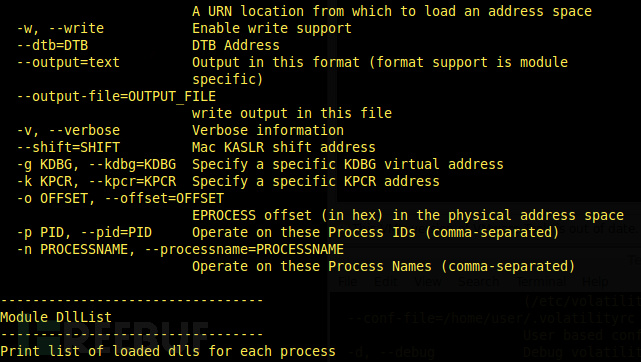Open File menu in background terminal window
Screen dimensions: 641x362
[x=348, y=282]
